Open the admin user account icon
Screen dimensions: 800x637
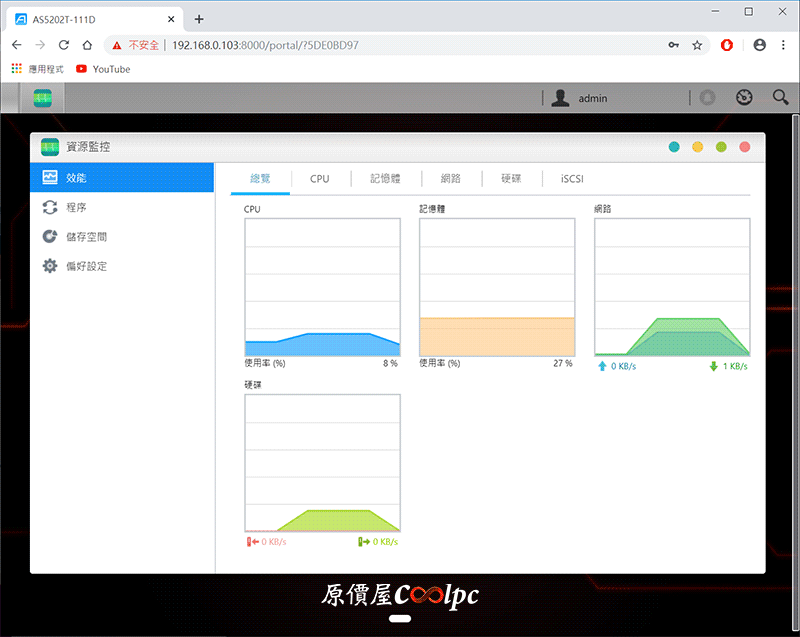point(560,98)
